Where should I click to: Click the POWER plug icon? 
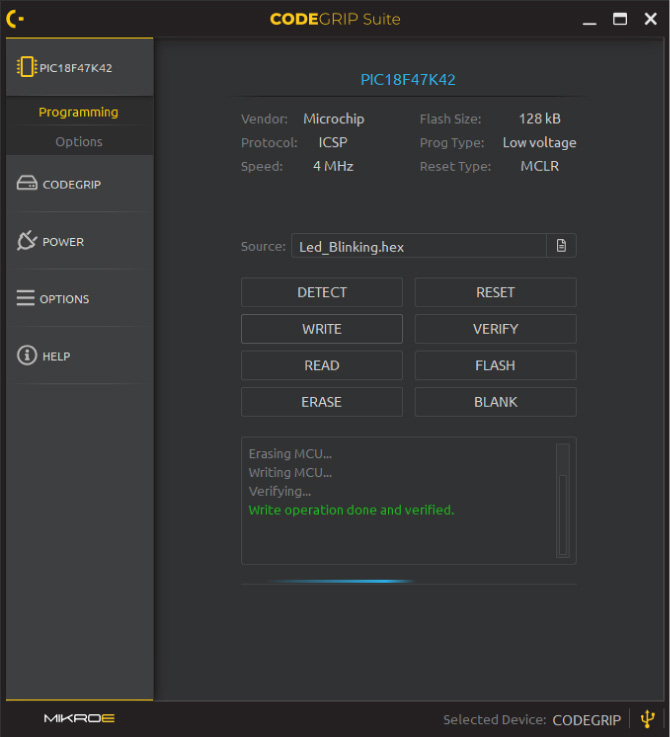27,241
